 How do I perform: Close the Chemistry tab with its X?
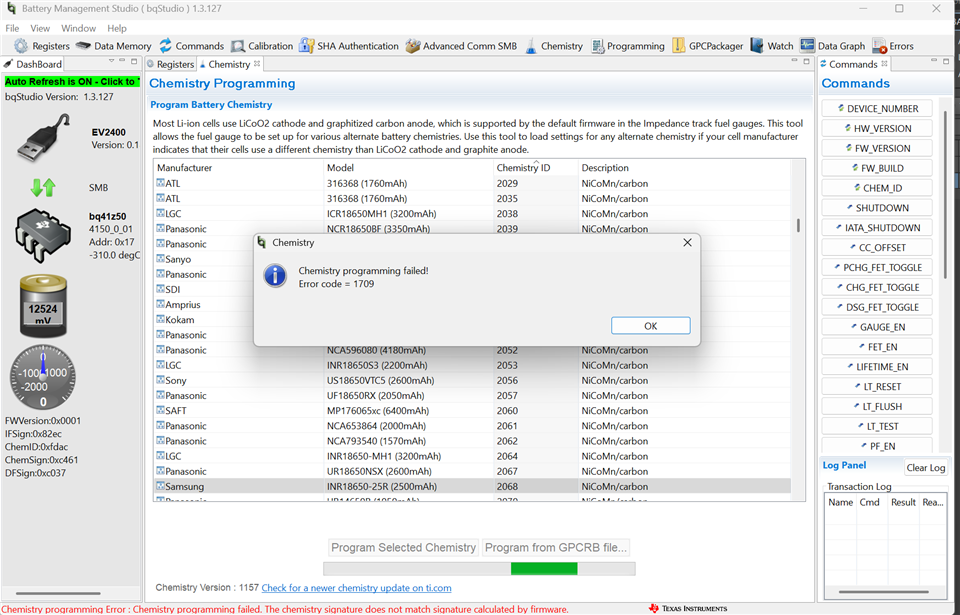[257, 64]
